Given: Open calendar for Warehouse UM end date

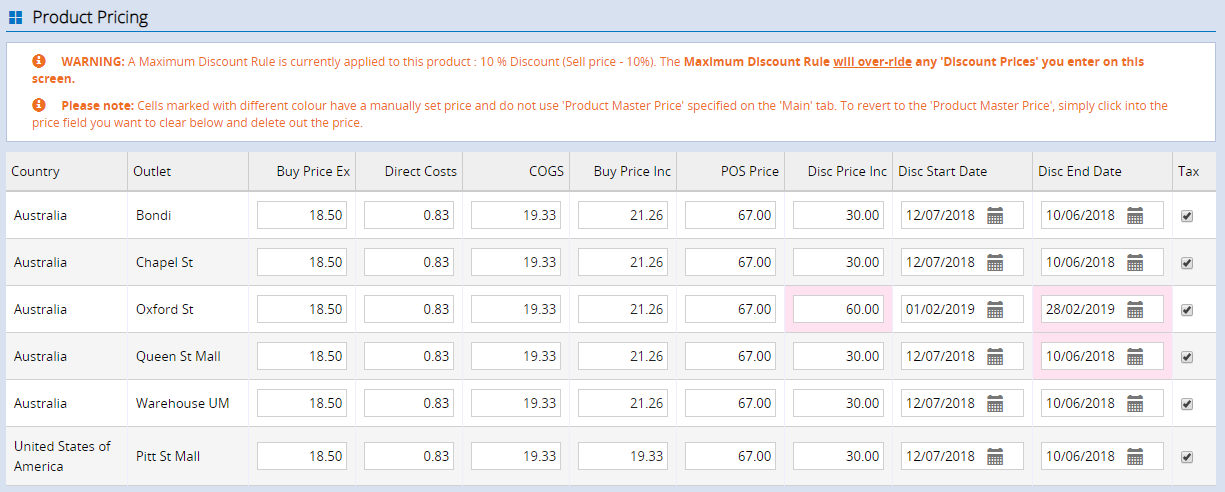Looking at the screenshot, I should [x=1135, y=403].
